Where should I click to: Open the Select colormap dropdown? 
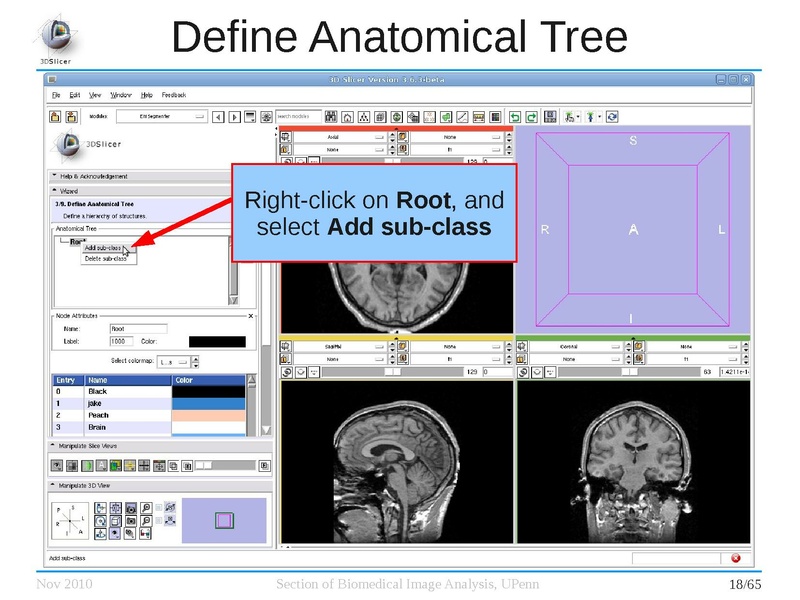(175, 360)
